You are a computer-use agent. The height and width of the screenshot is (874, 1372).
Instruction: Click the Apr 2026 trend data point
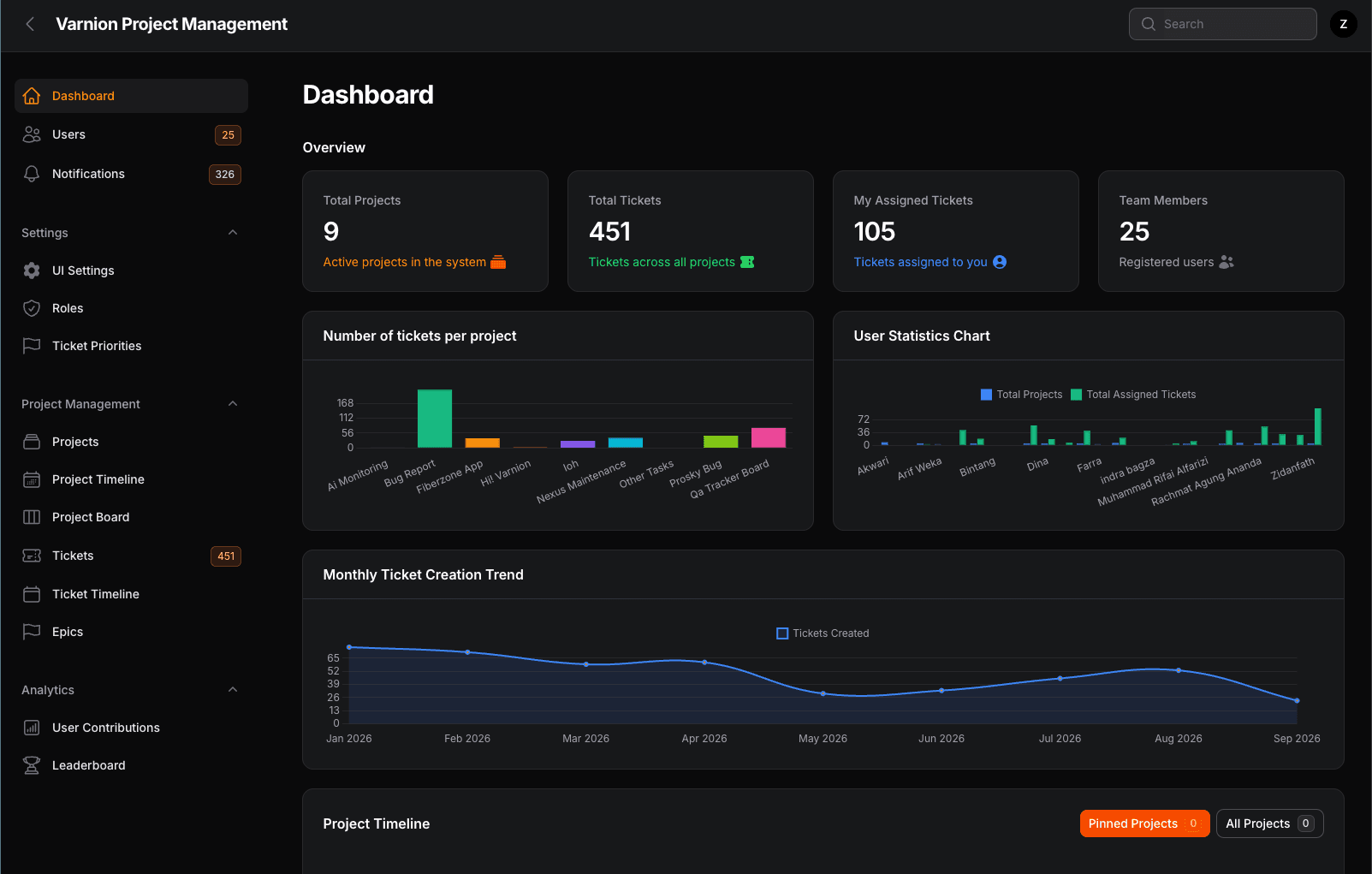[x=704, y=663]
